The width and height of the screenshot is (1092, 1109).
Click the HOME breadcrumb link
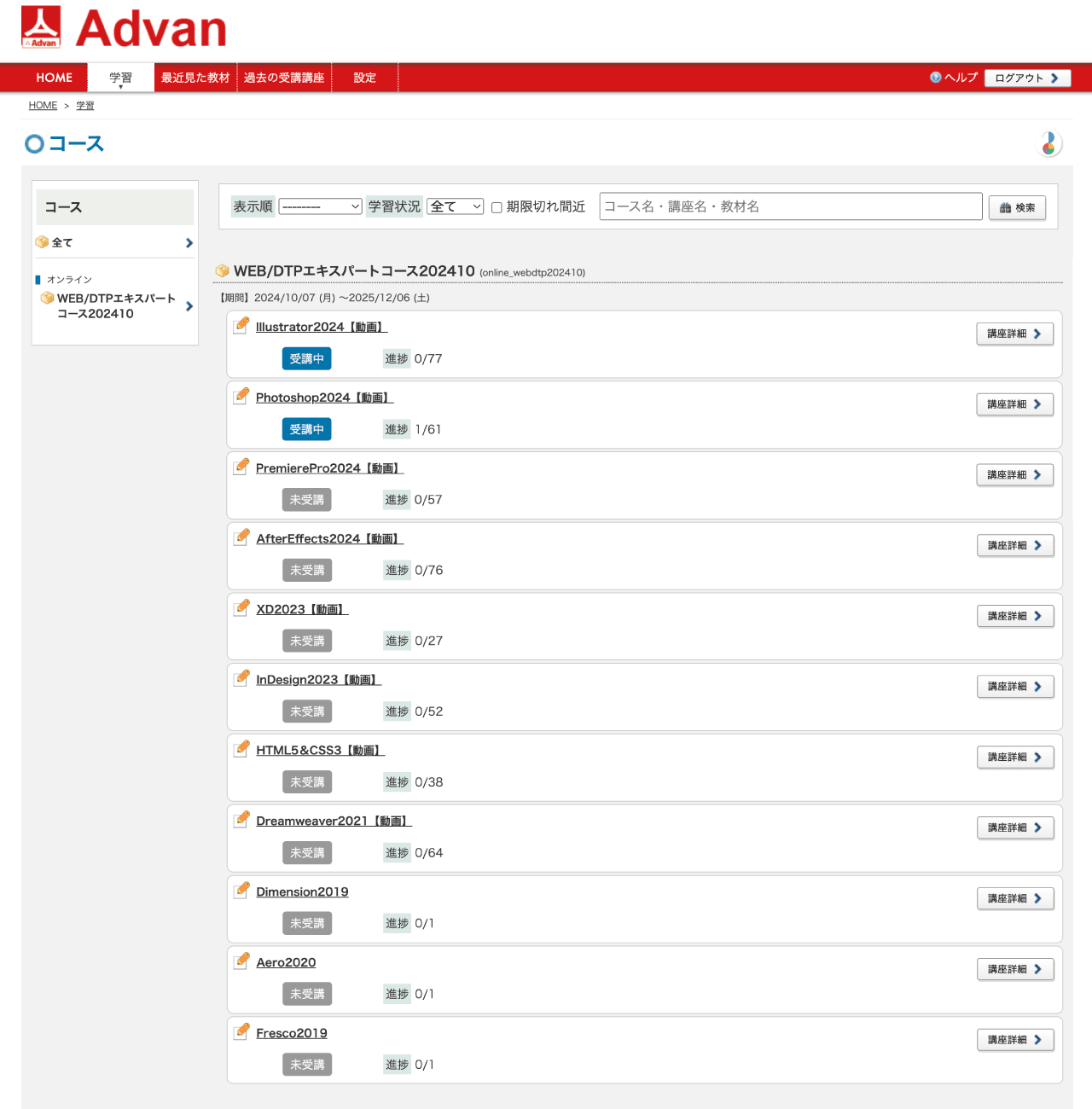click(43, 106)
